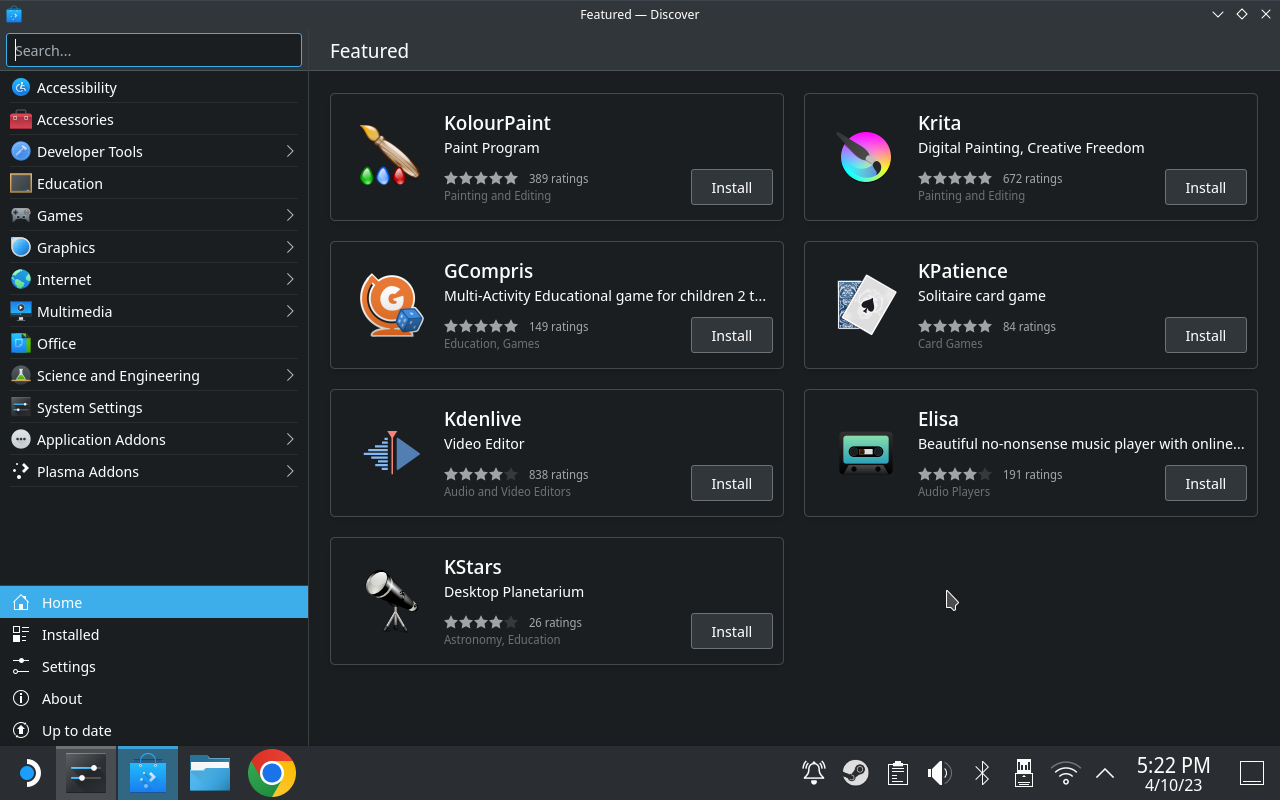Click the GCompris app icon

tap(391, 304)
